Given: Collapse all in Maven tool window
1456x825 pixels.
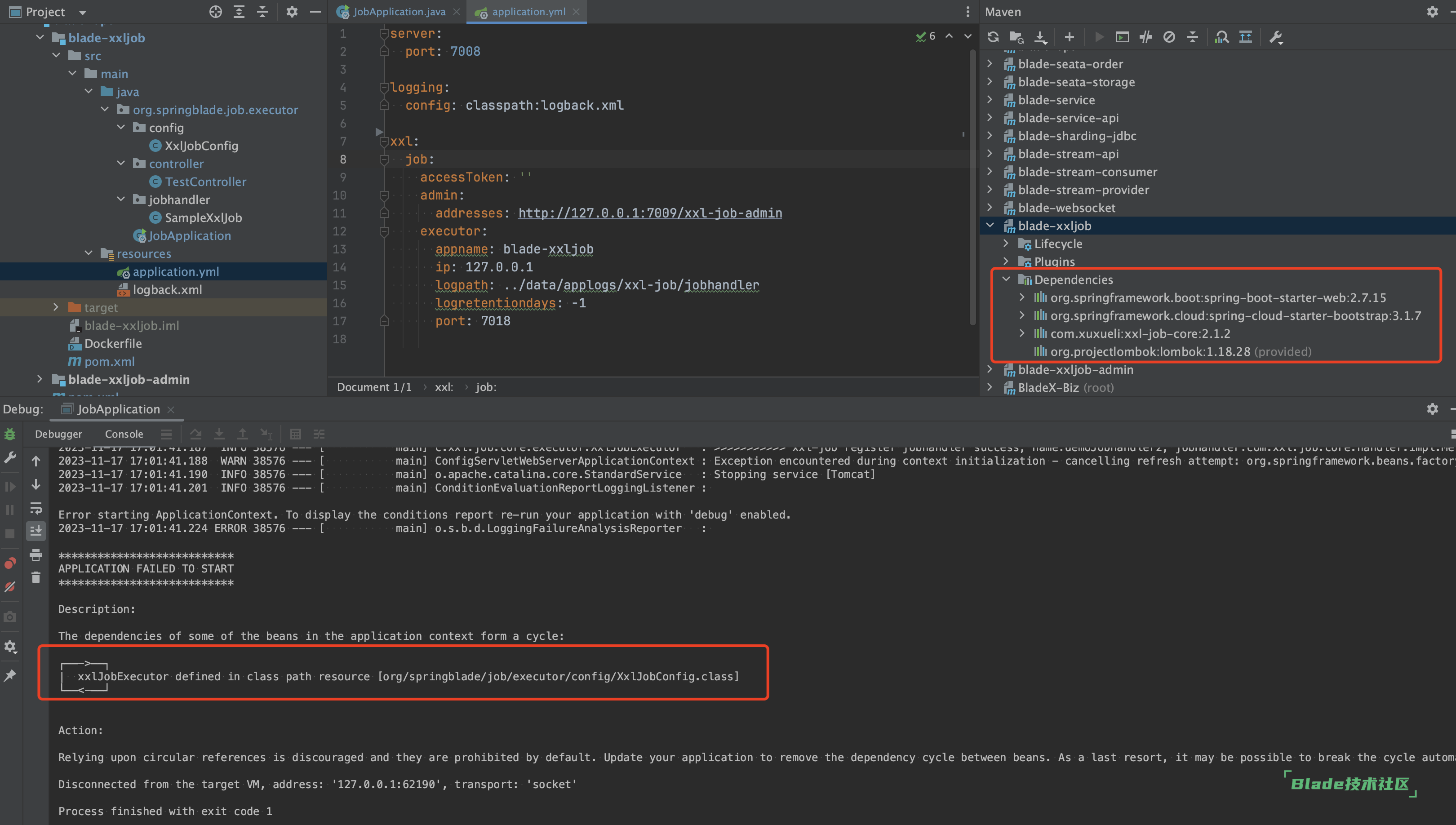Looking at the screenshot, I should click(1193, 37).
